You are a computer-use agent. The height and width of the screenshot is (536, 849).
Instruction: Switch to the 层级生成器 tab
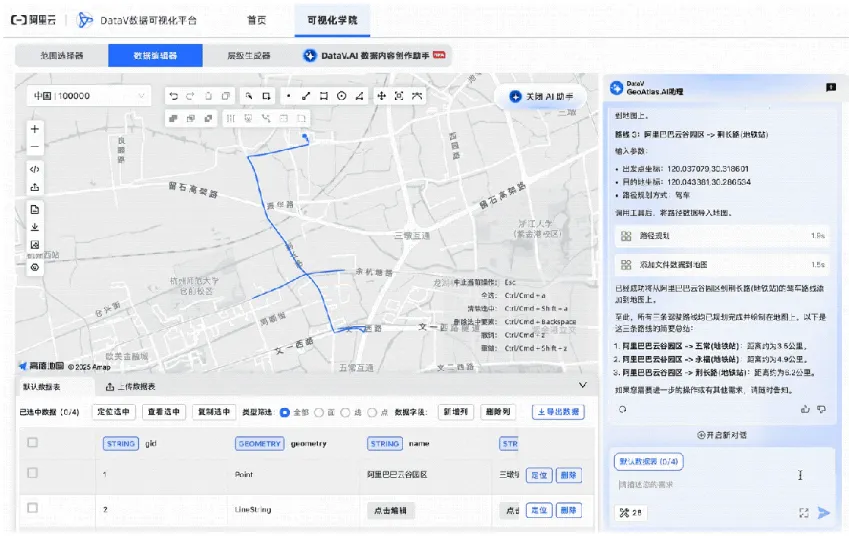pos(249,55)
